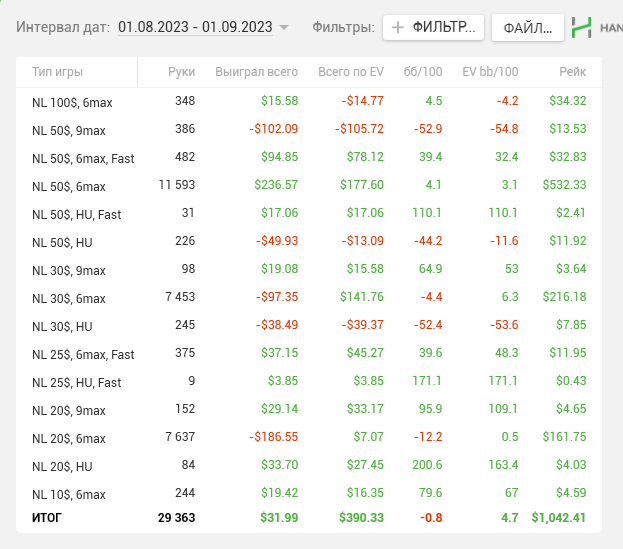This screenshot has width=623, height=549.
Task: Sort by EV bb/100 column header
Action: [490, 72]
